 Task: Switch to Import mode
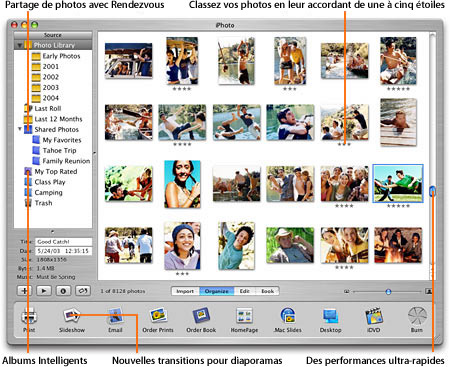tap(185, 291)
